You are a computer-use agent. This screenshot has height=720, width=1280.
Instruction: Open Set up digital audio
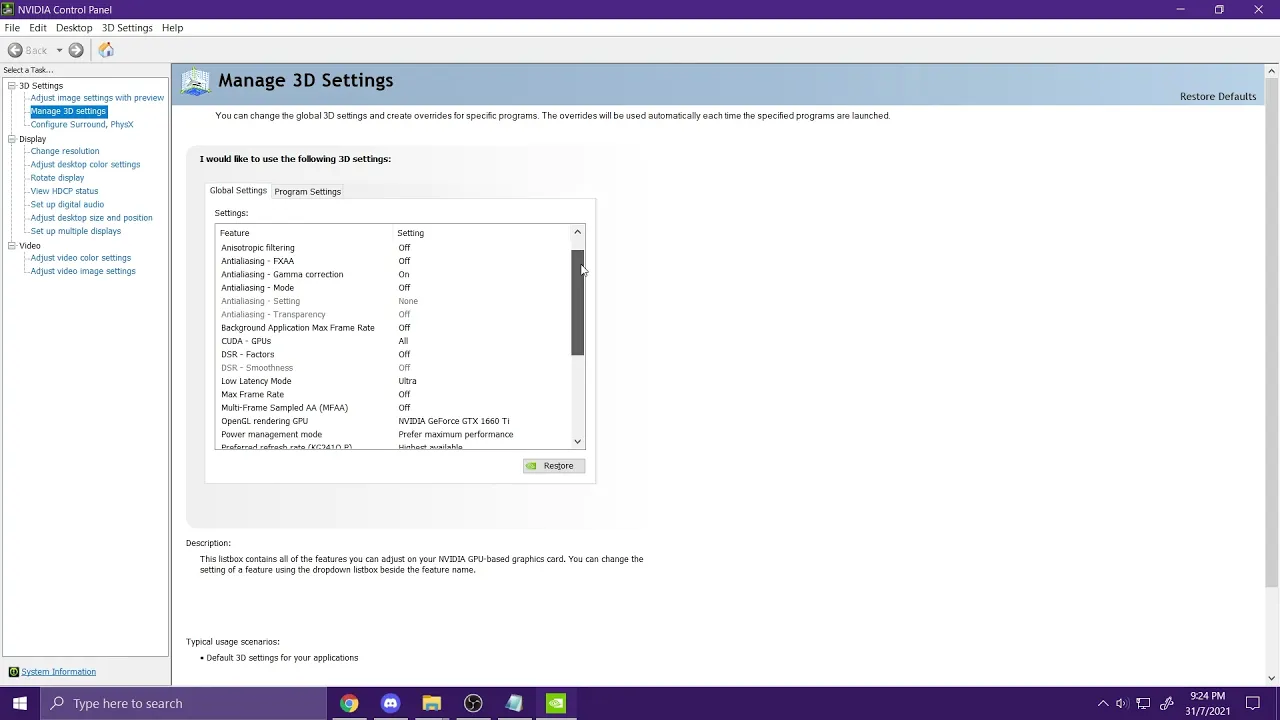(x=67, y=204)
